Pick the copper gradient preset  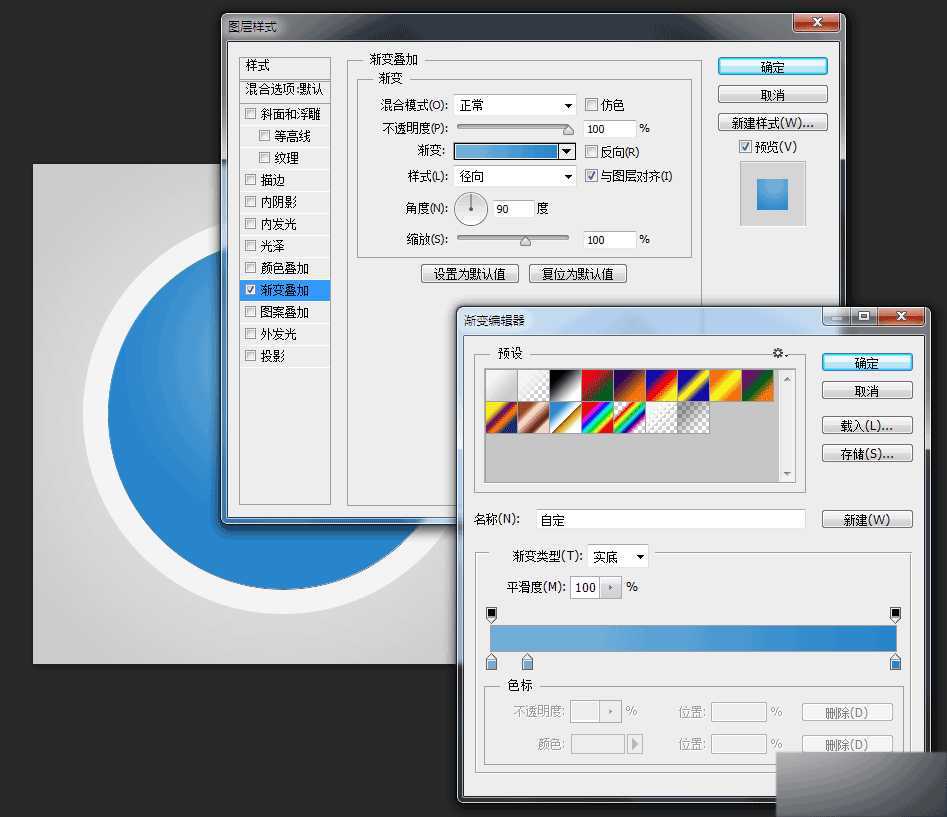coord(532,418)
